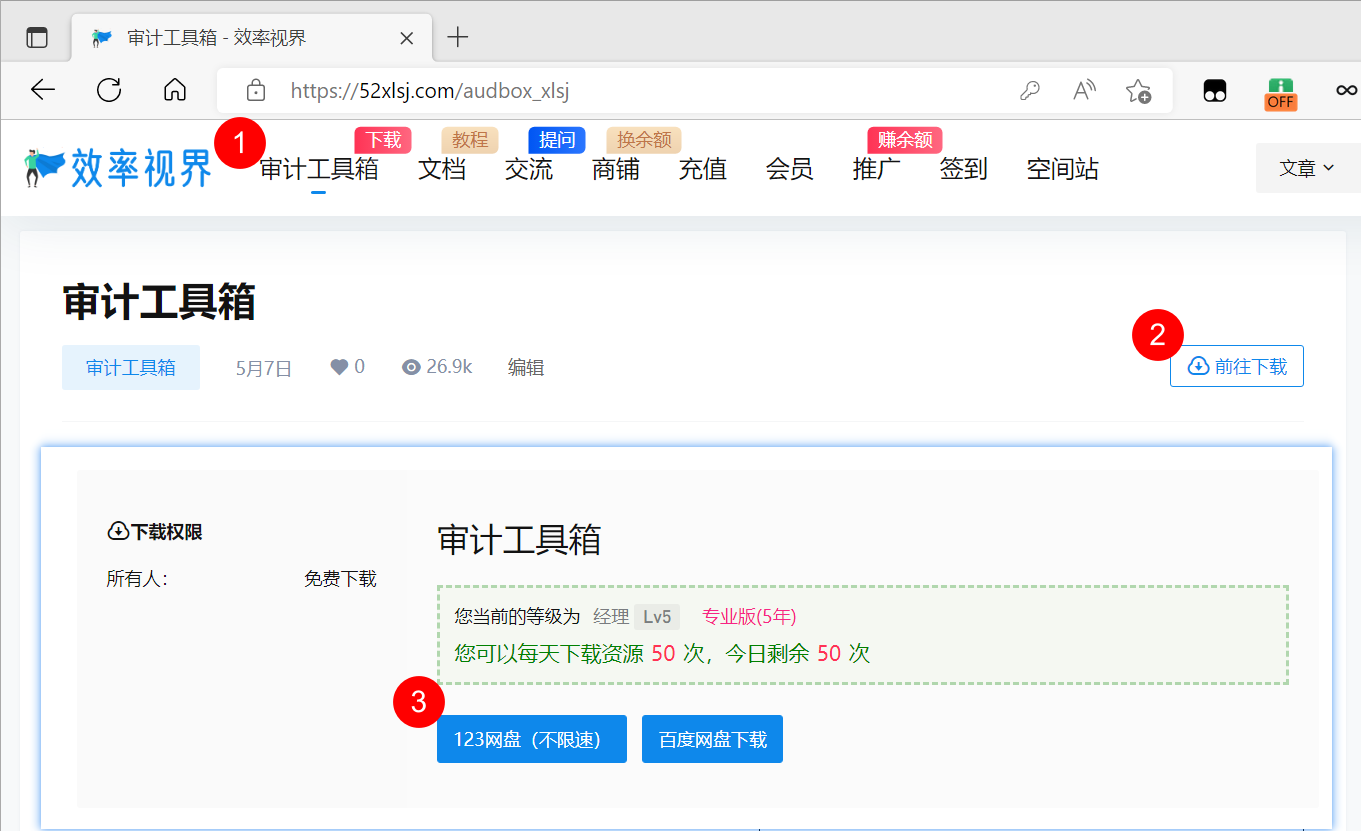The image size is (1361, 831).
Task: Add this page to favorites via star icon
Action: tap(1138, 90)
